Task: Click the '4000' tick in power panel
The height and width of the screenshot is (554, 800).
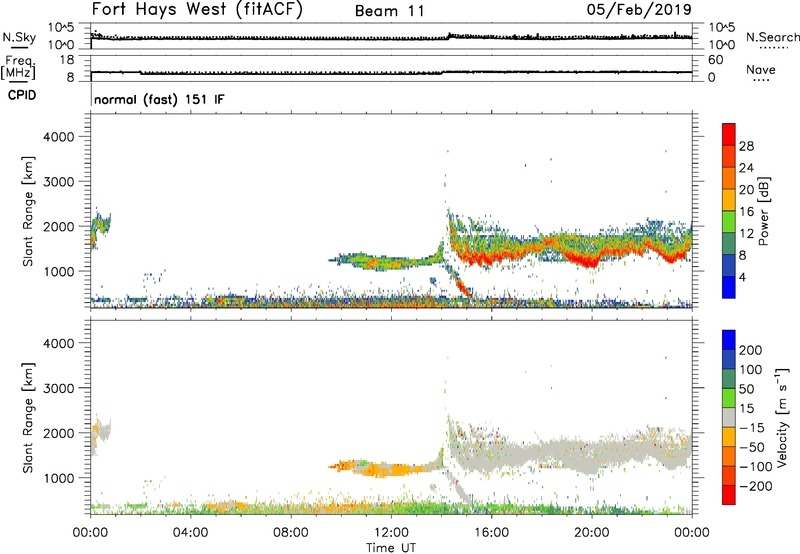Action: click(59, 137)
